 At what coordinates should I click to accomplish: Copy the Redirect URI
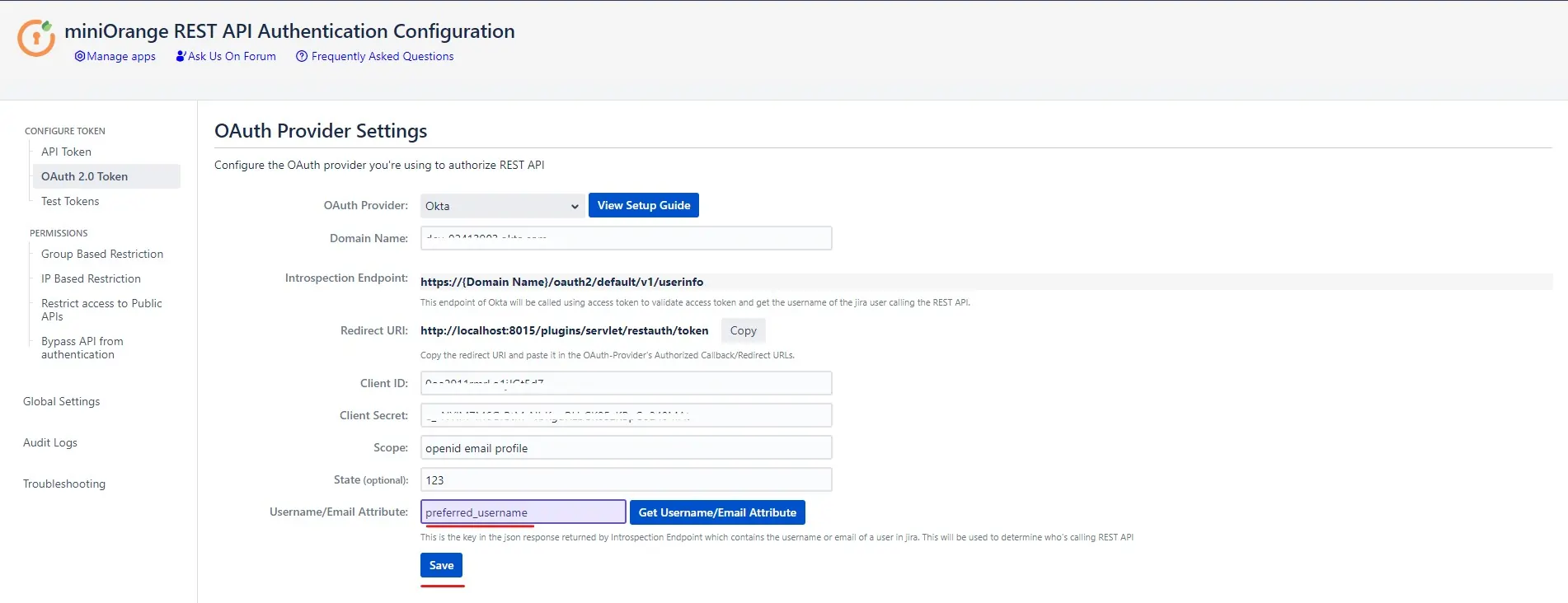point(743,330)
